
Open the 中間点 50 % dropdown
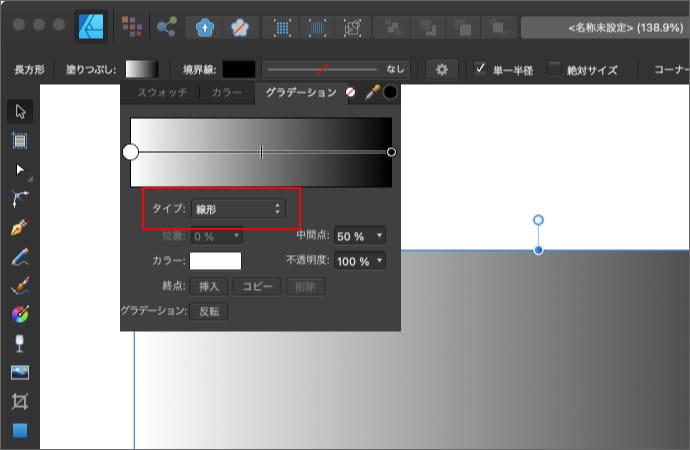point(359,236)
